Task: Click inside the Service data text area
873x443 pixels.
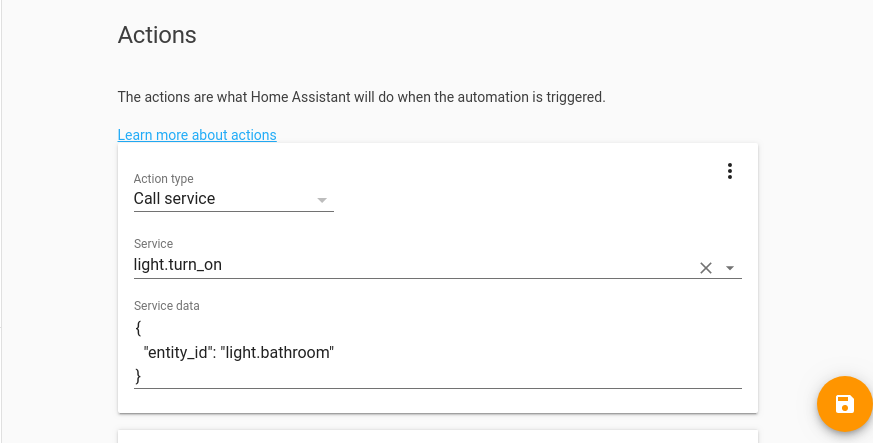Action: pyautogui.click(x=438, y=352)
